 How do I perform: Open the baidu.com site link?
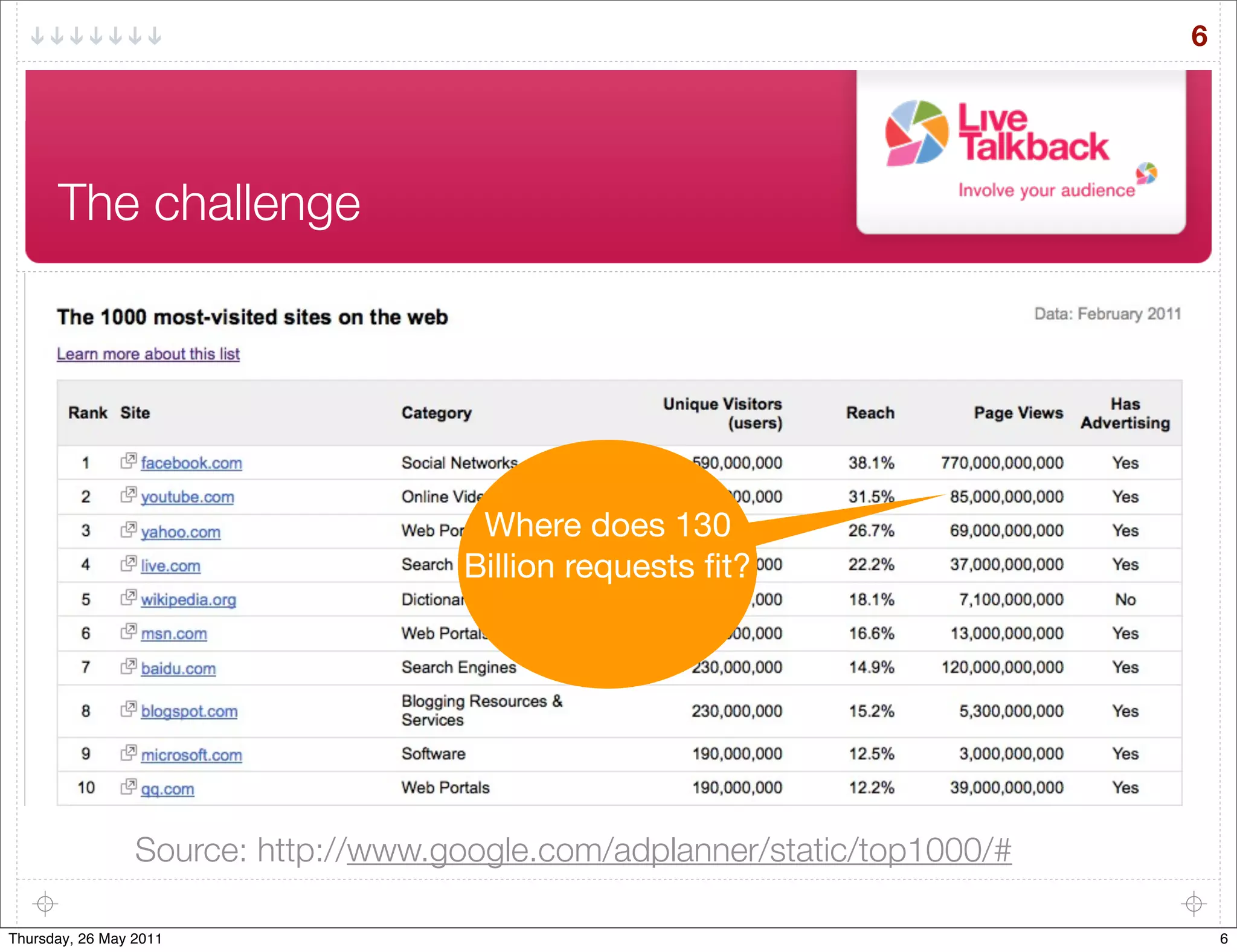[178, 669]
